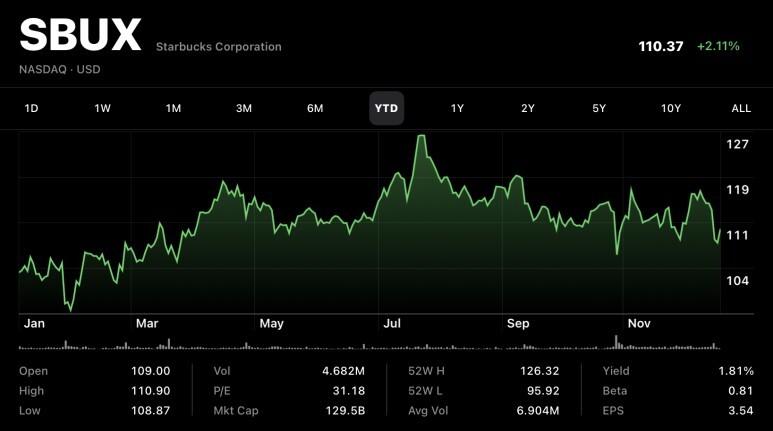Click the Sep axis label
This screenshot has width=773, height=431.
518,323
